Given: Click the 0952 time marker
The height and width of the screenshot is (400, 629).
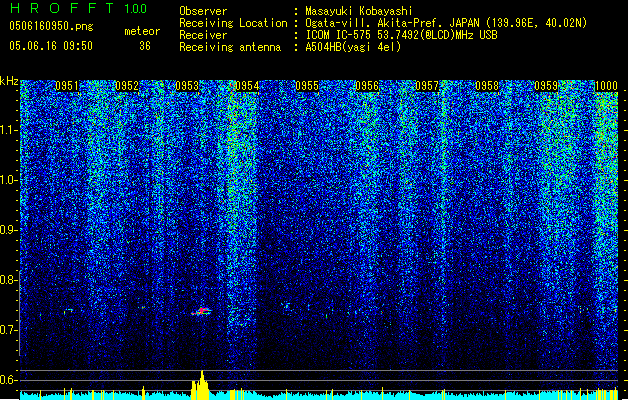Looking at the screenshot, I should pyautogui.click(x=127, y=86).
